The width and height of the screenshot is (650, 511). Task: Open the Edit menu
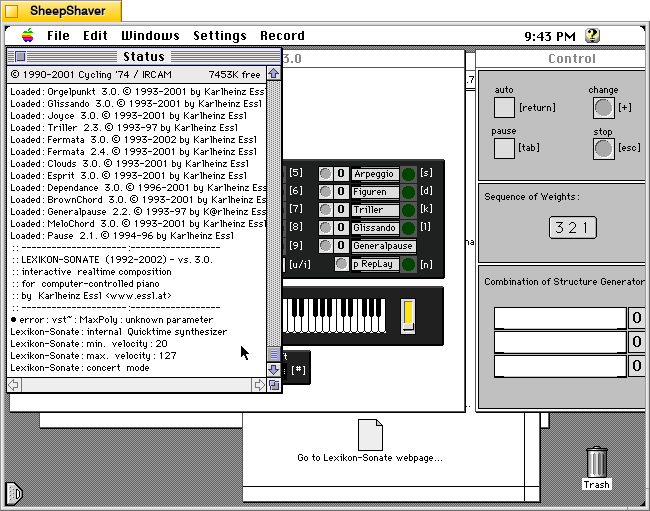tap(95, 36)
